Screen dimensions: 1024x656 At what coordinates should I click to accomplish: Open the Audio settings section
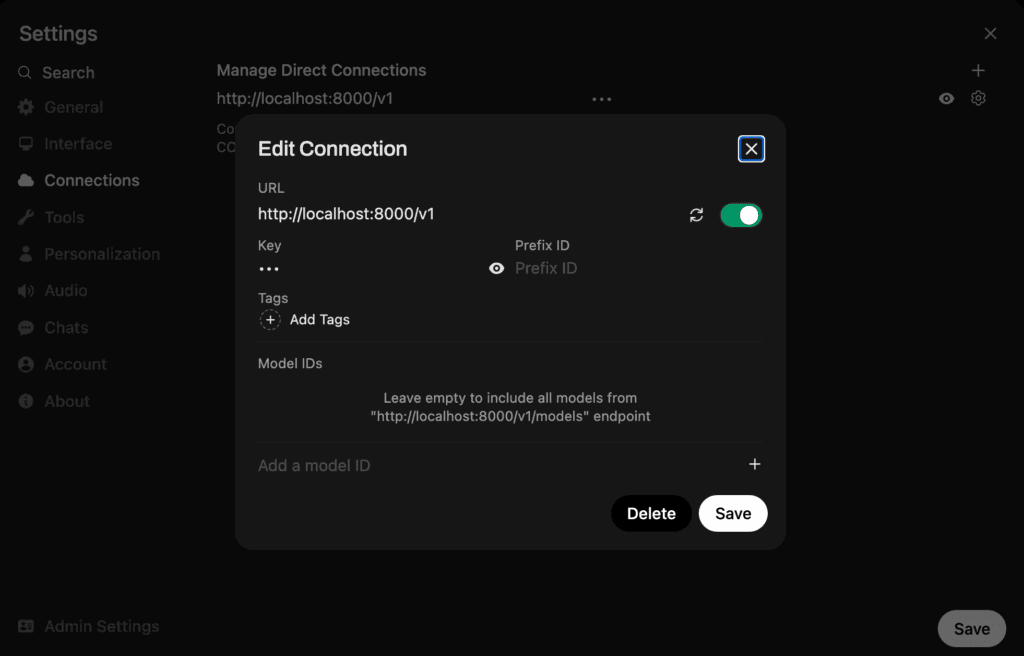(x=53, y=291)
